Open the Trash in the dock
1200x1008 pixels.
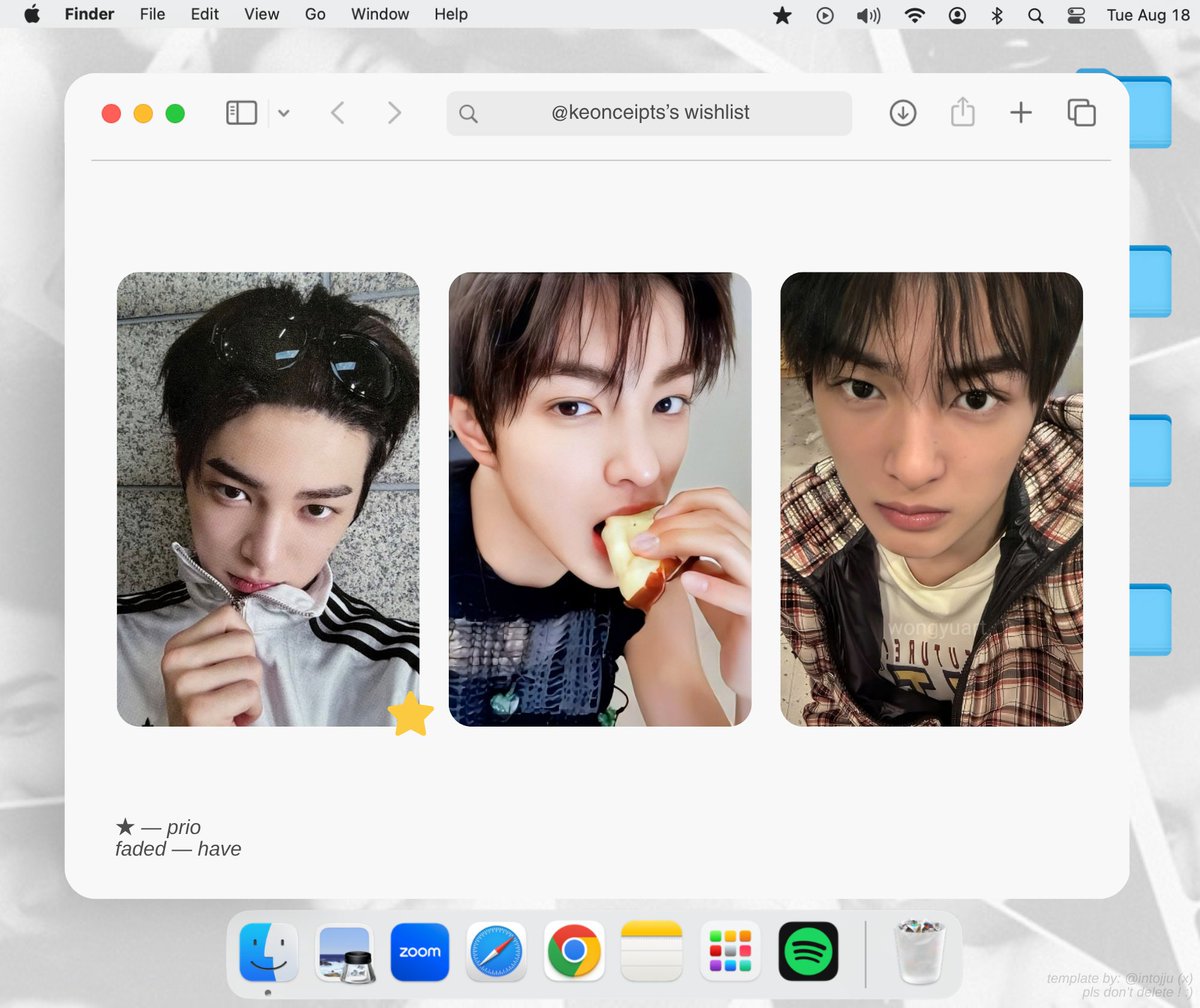point(920,951)
